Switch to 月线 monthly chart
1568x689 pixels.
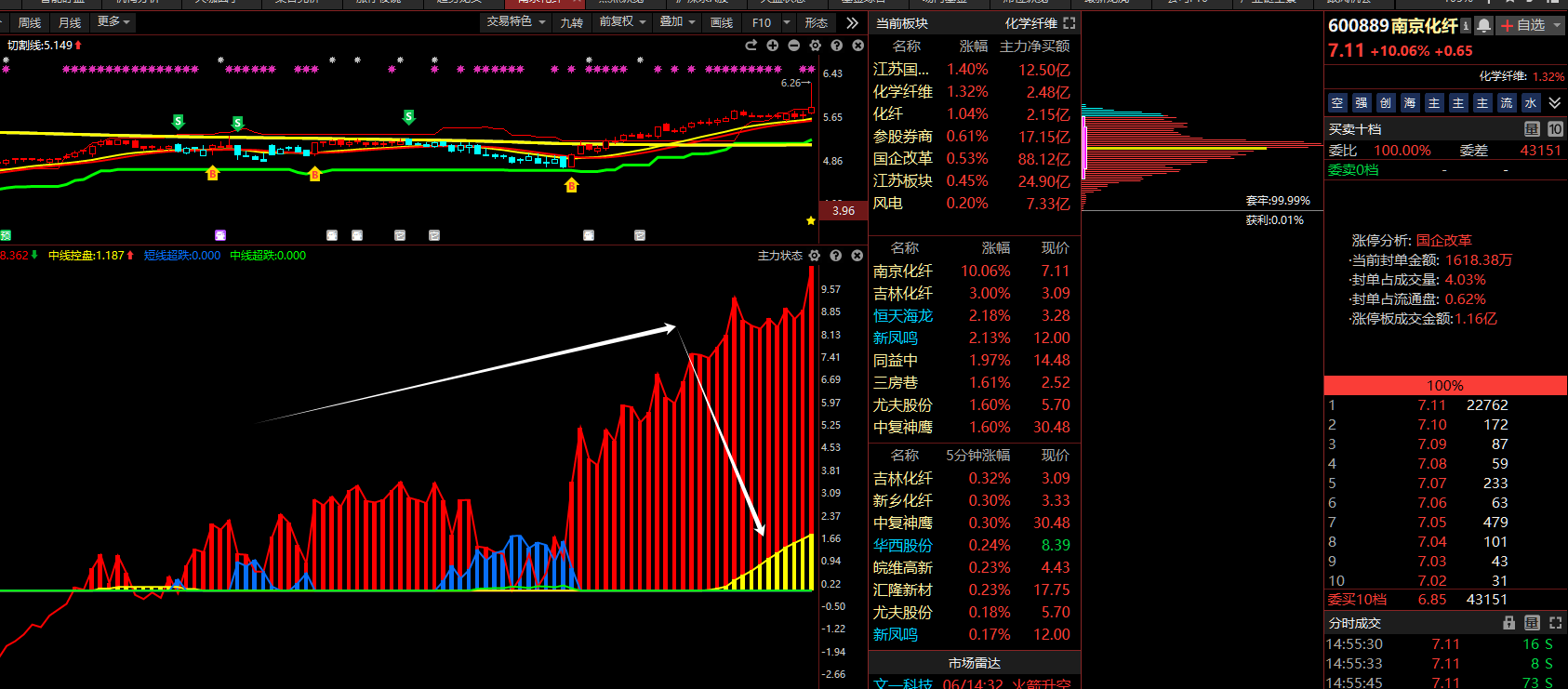click(70, 22)
